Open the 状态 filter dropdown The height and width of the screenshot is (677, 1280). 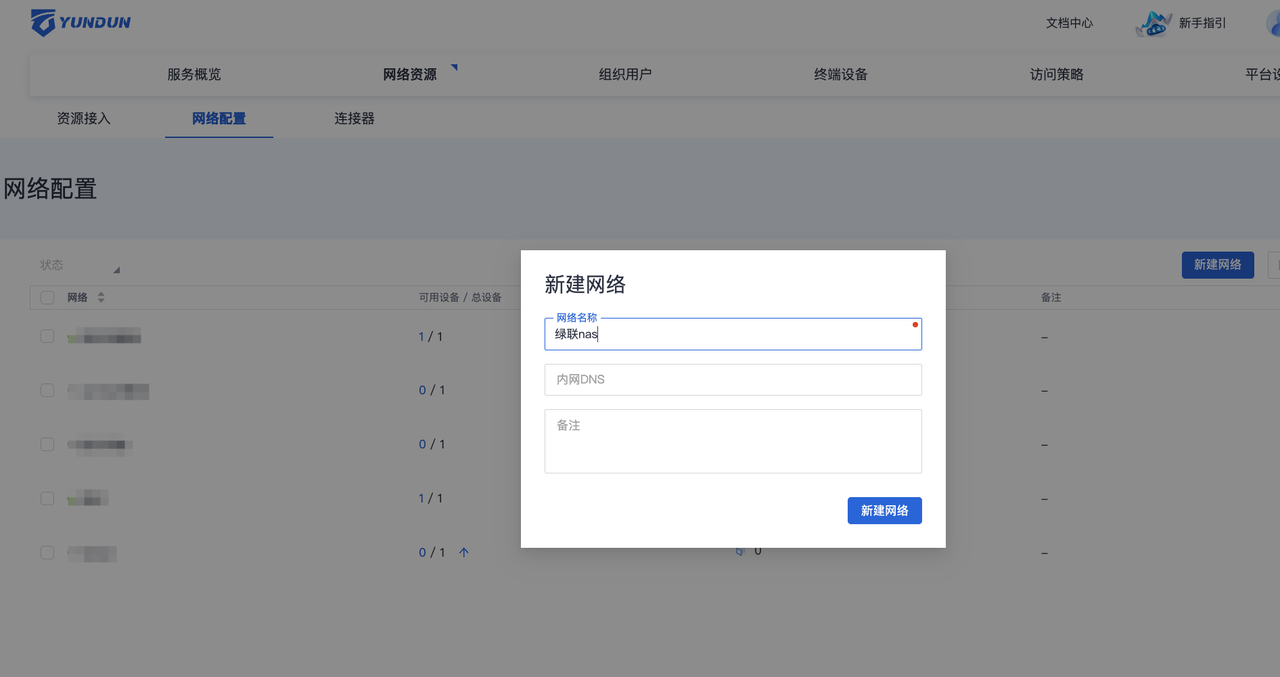click(x=80, y=266)
